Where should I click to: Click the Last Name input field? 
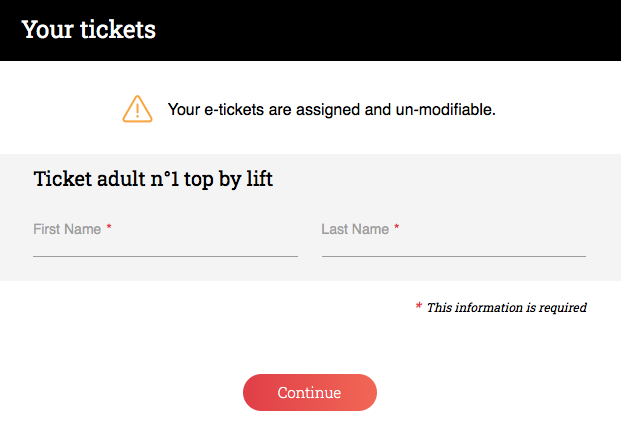[x=454, y=238]
